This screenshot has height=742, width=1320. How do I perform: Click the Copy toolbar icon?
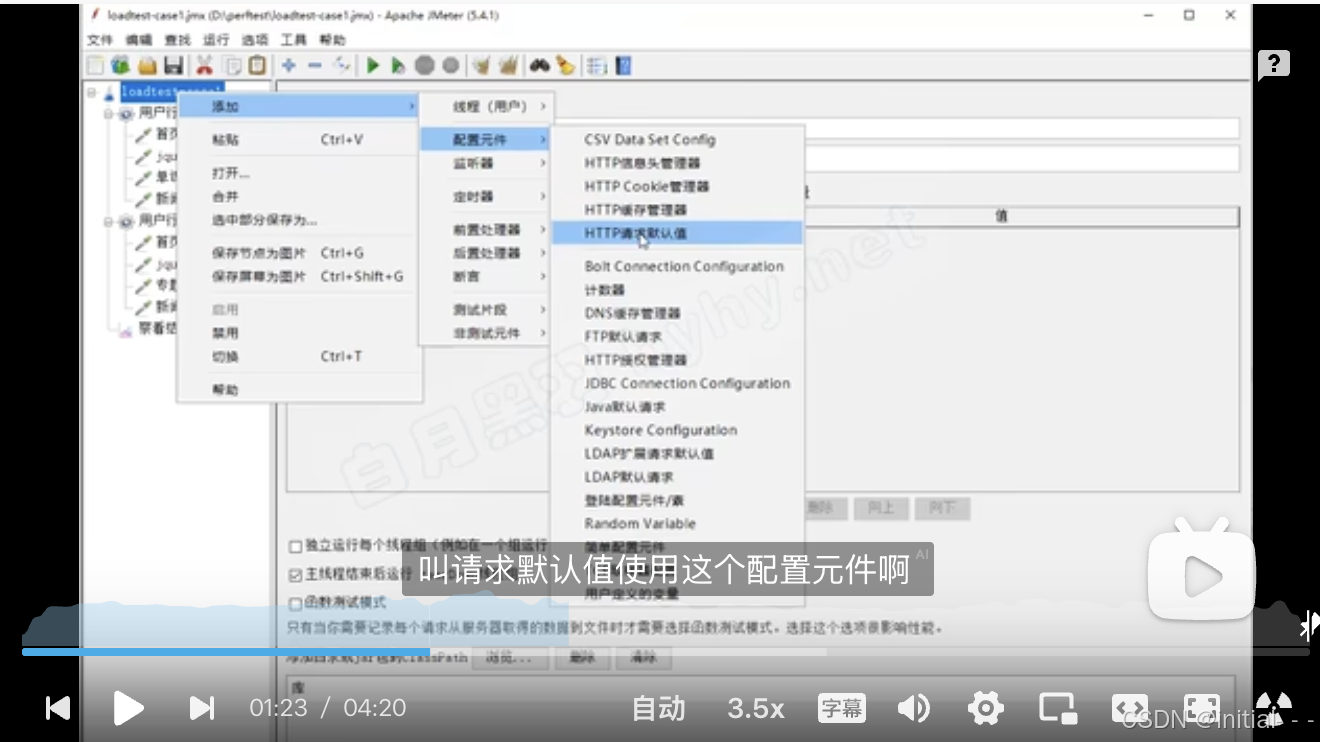(232, 66)
